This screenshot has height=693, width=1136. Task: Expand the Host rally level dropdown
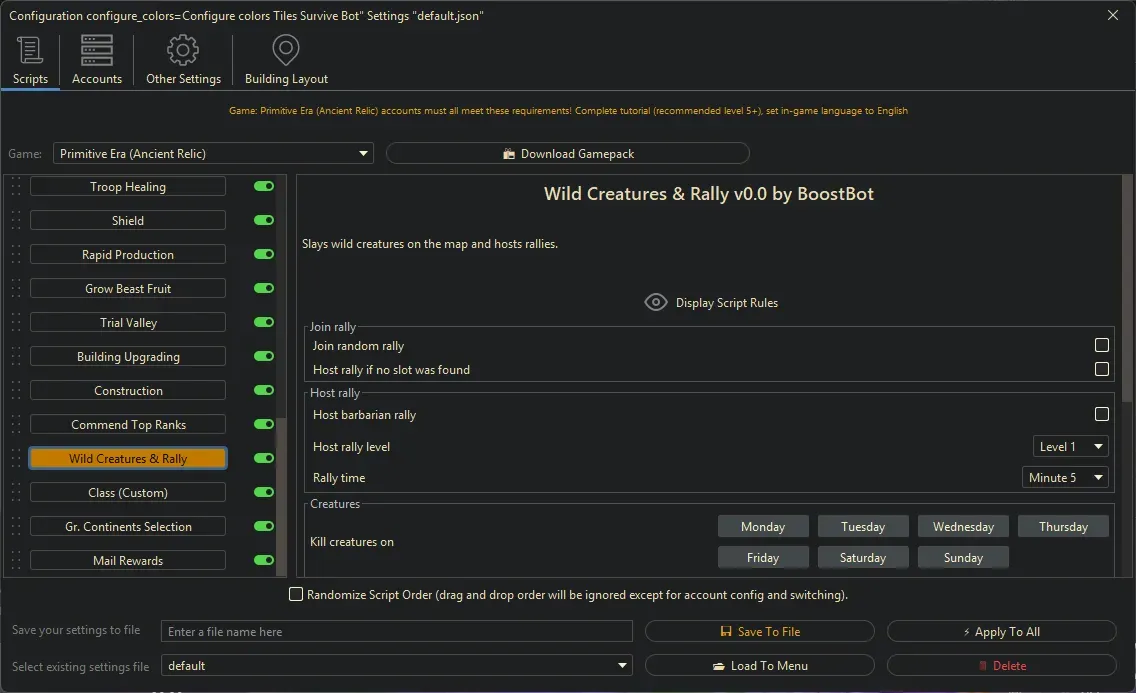1071,447
